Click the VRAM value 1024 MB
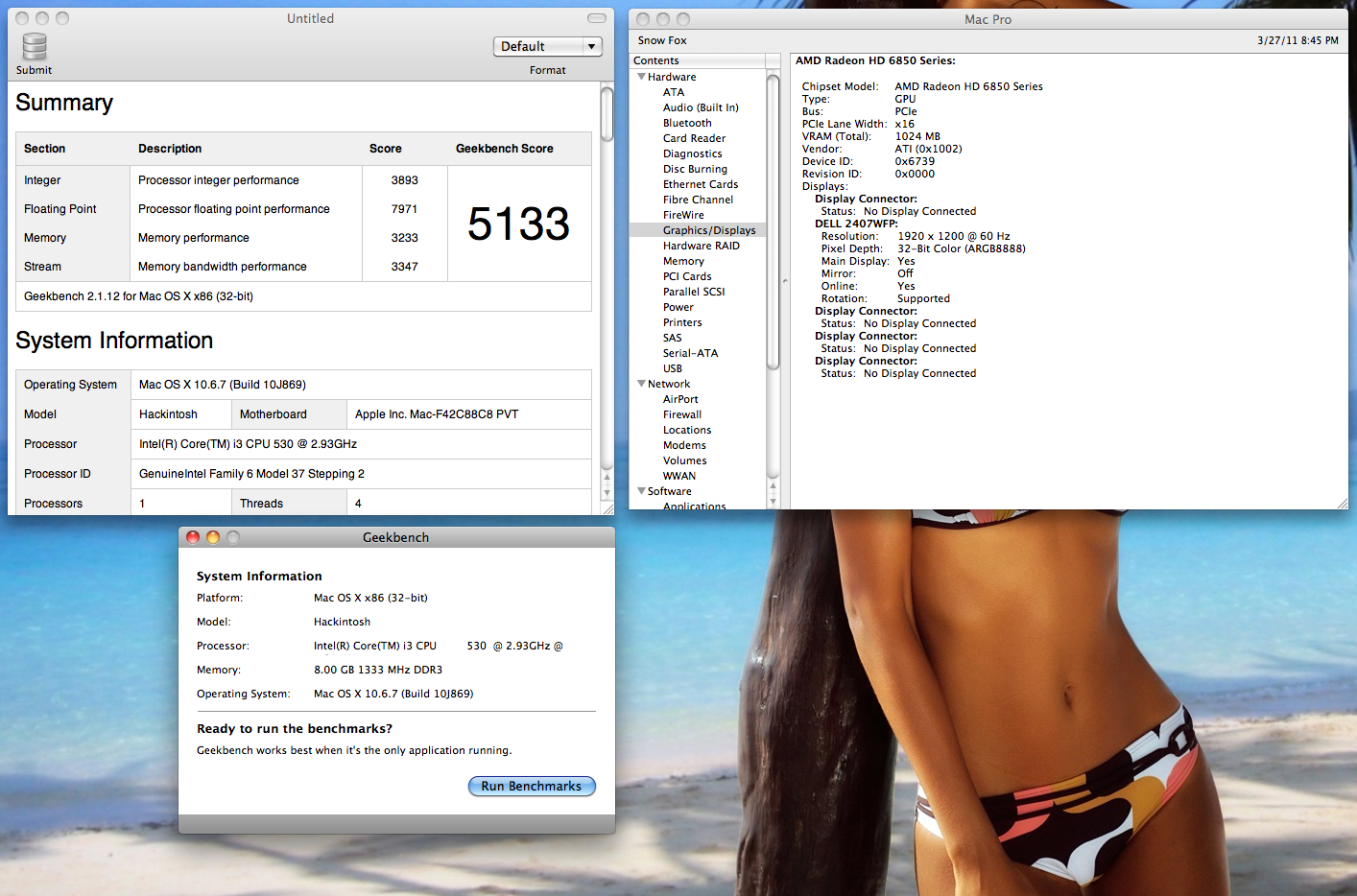1357x896 pixels. pyautogui.click(x=917, y=136)
